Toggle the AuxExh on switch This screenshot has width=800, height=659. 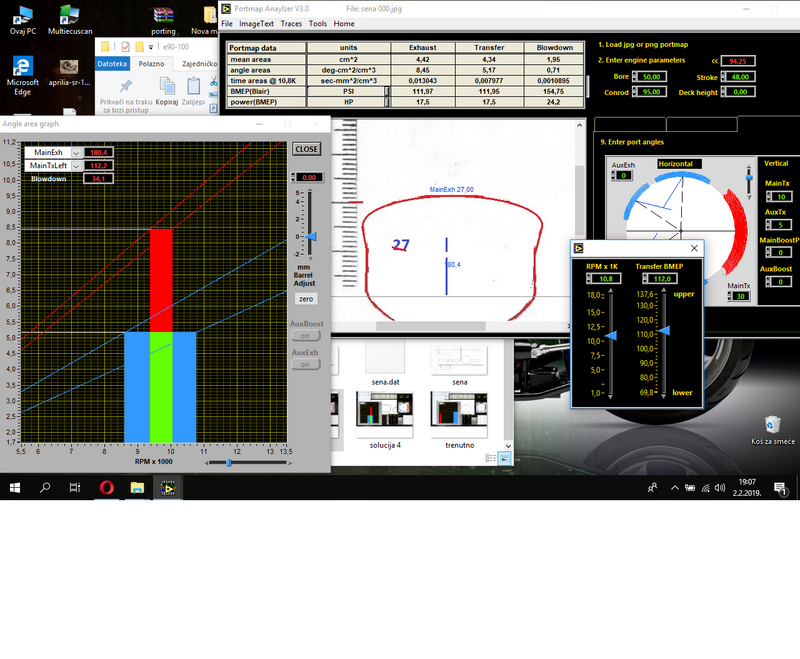(305, 364)
